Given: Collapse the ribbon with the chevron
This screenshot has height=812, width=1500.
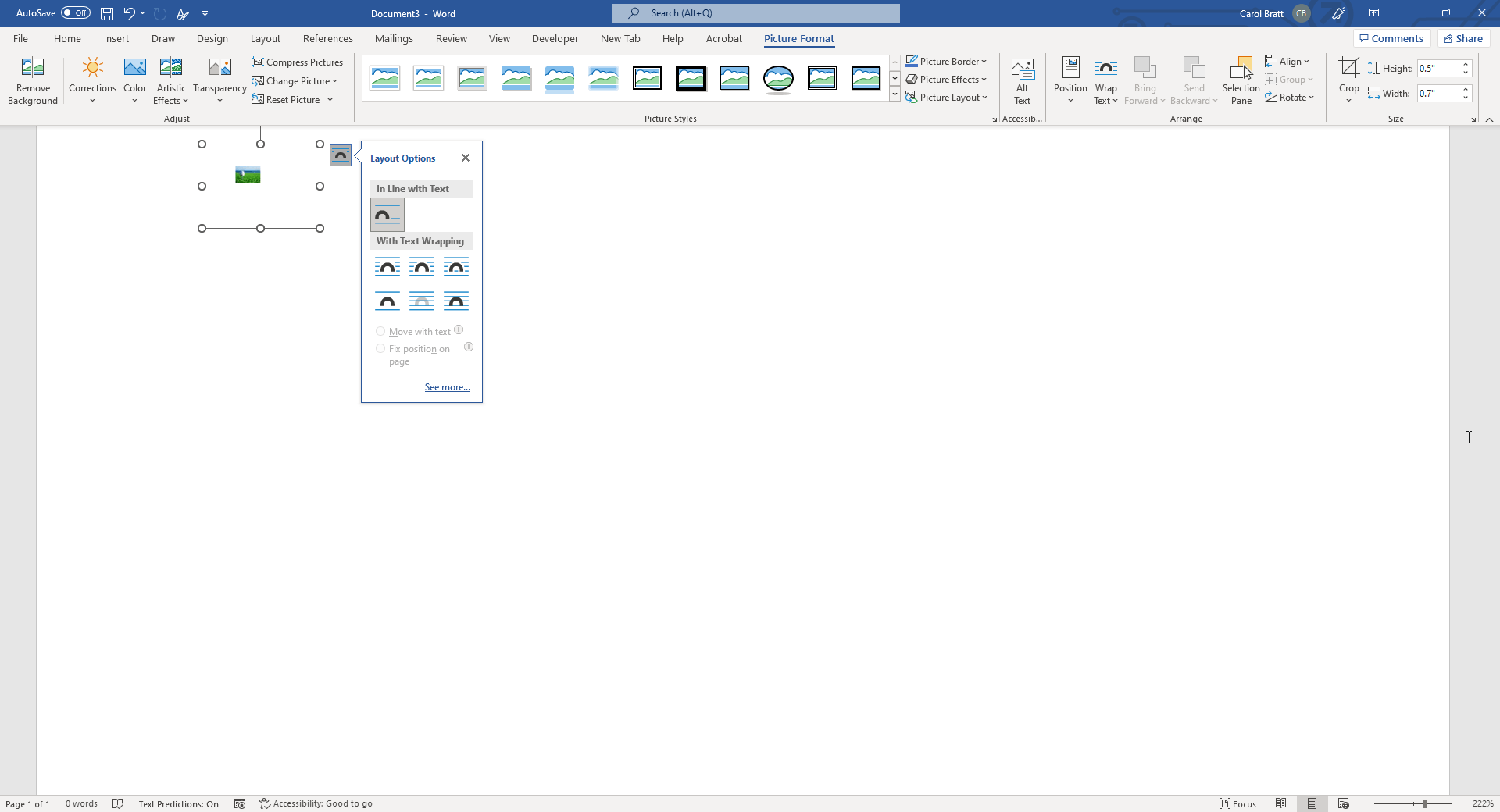Looking at the screenshot, I should pyautogui.click(x=1489, y=119).
